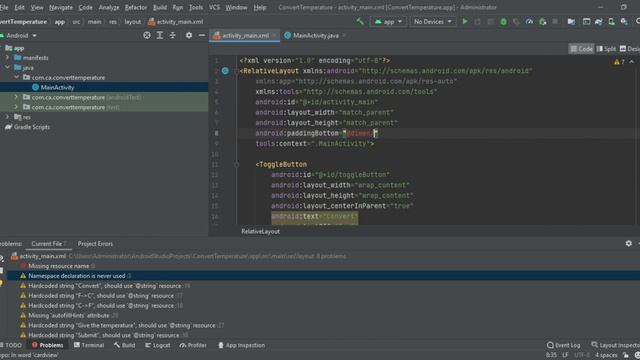
Task: Click the project structure folder icon in toolbar
Action: [x=571, y=22]
